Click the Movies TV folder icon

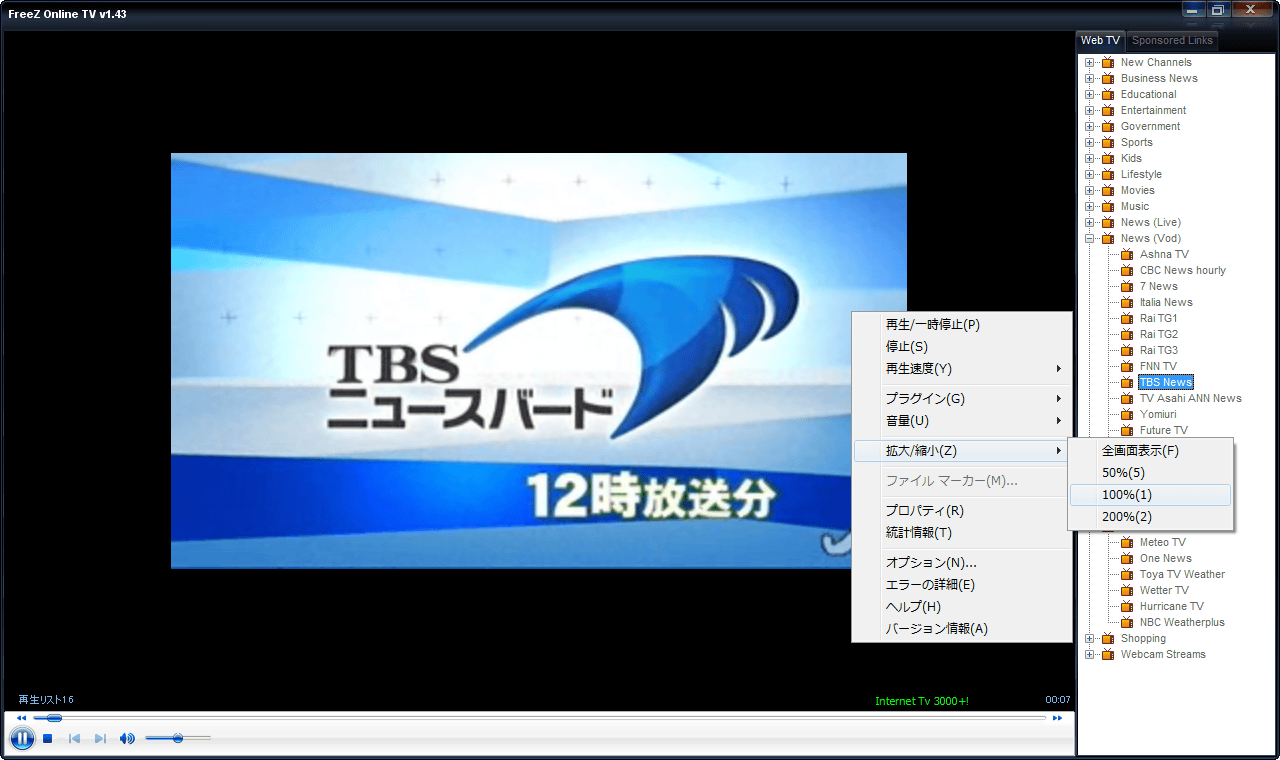click(1108, 190)
